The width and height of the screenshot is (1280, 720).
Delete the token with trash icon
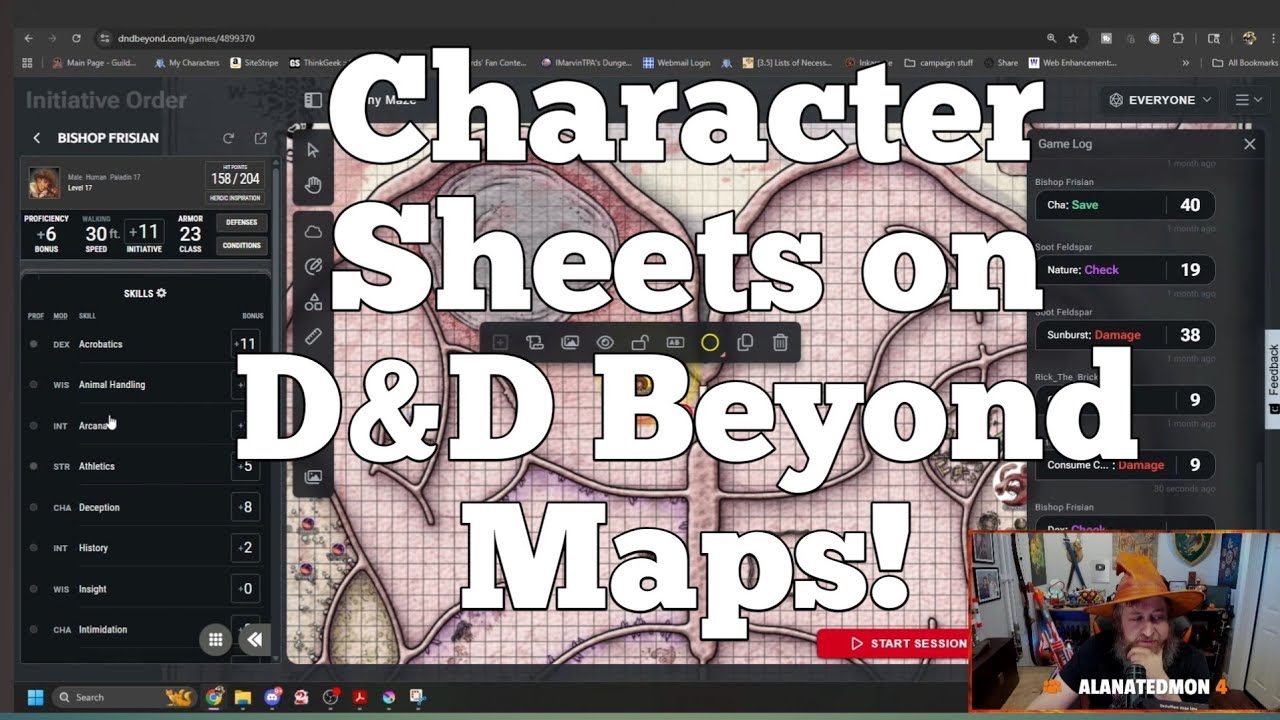pyautogui.click(x=780, y=342)
